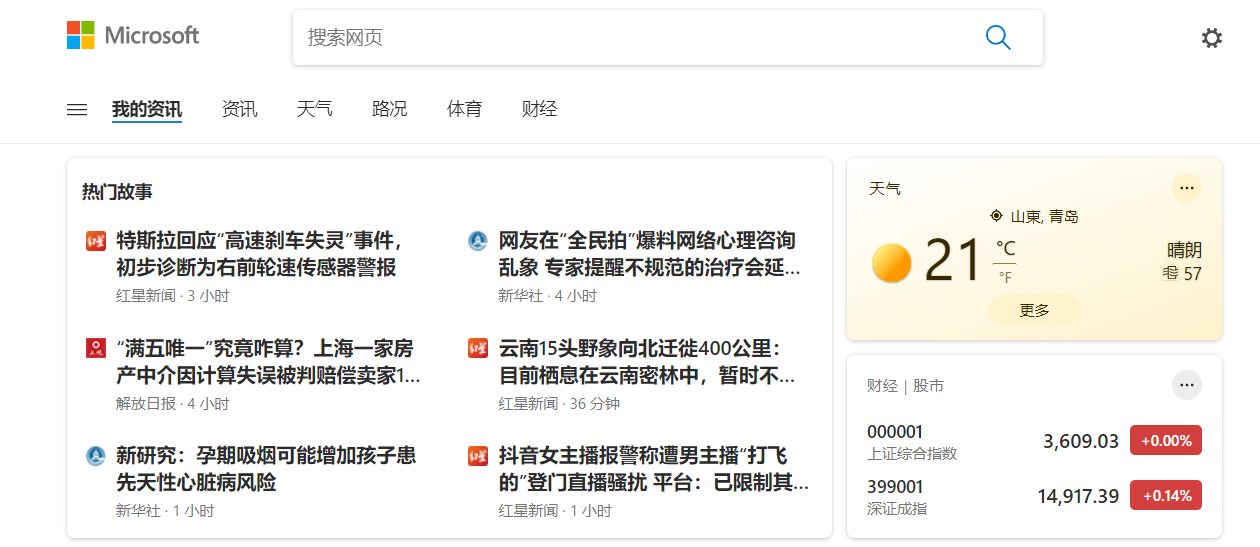The height and width of the screenshot is (547, 1260).
Task: Click the magnifying glass search icon
Action: (998, 38)
